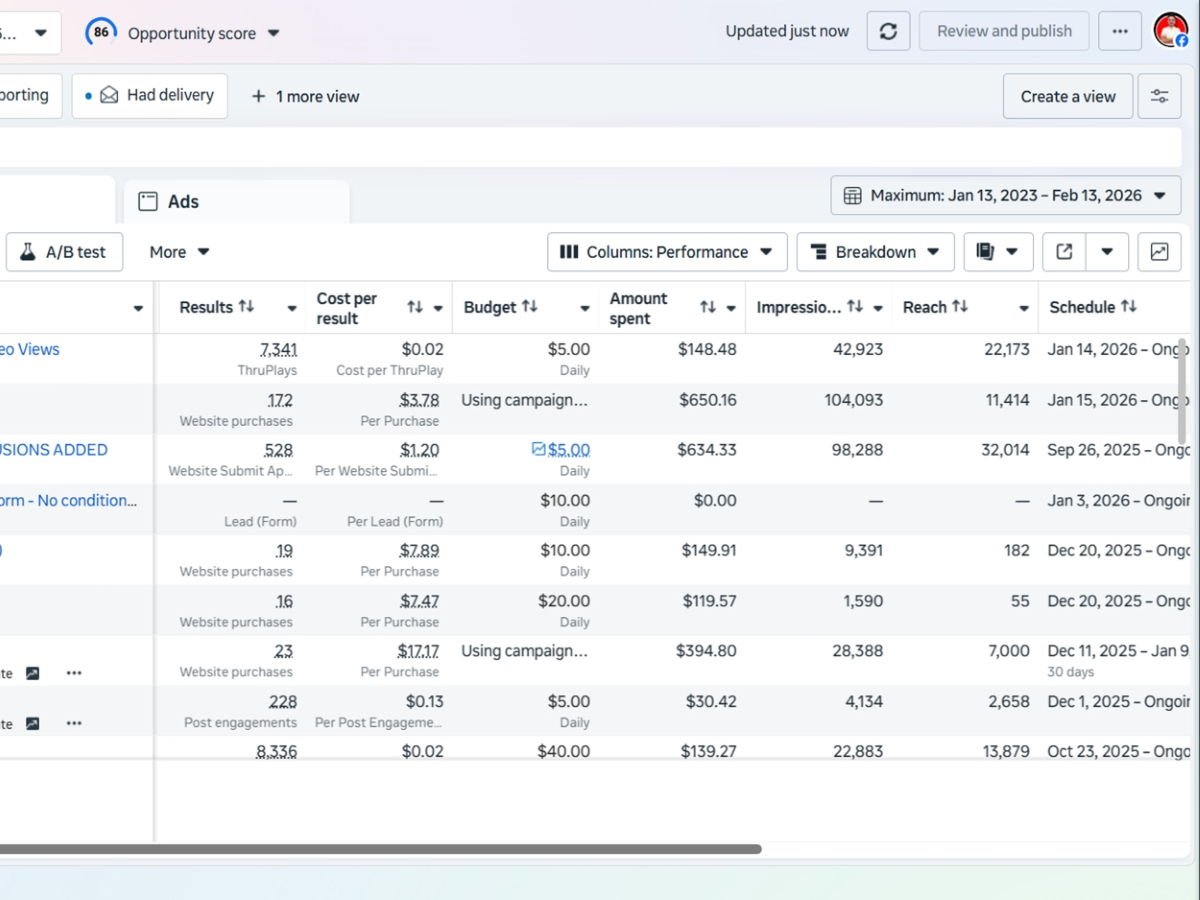Open the export arrow icon
The height and width of the screenshot is (900, 1200).
point(1063,252)
